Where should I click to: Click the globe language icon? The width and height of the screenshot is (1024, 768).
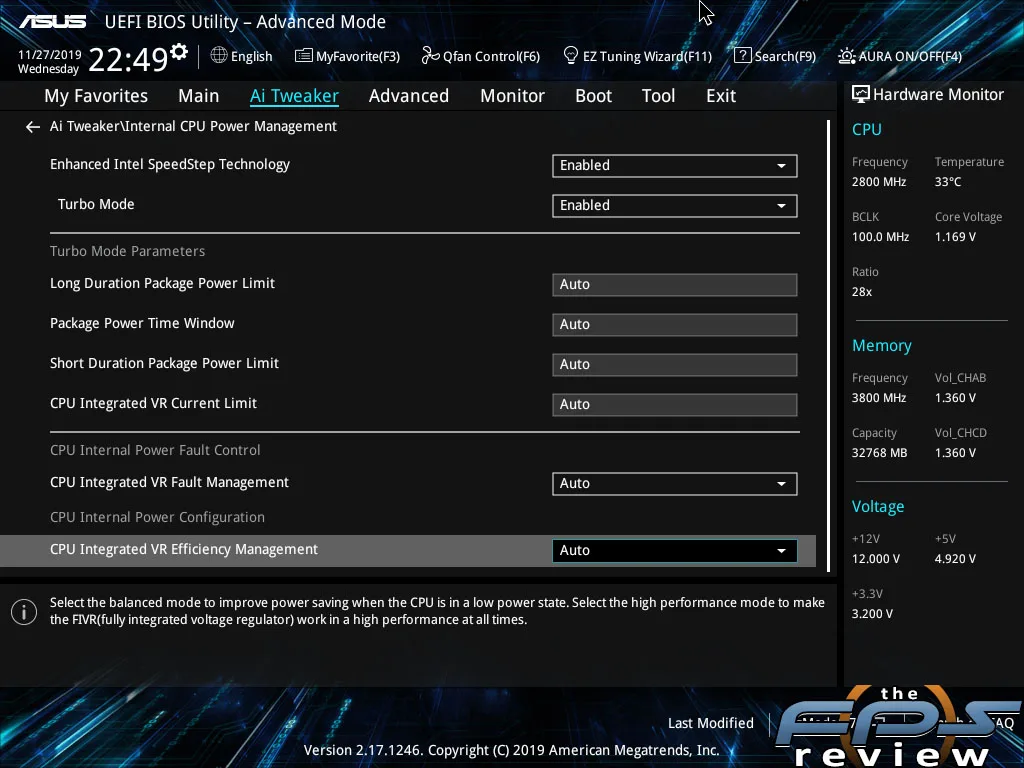(219, 56)
